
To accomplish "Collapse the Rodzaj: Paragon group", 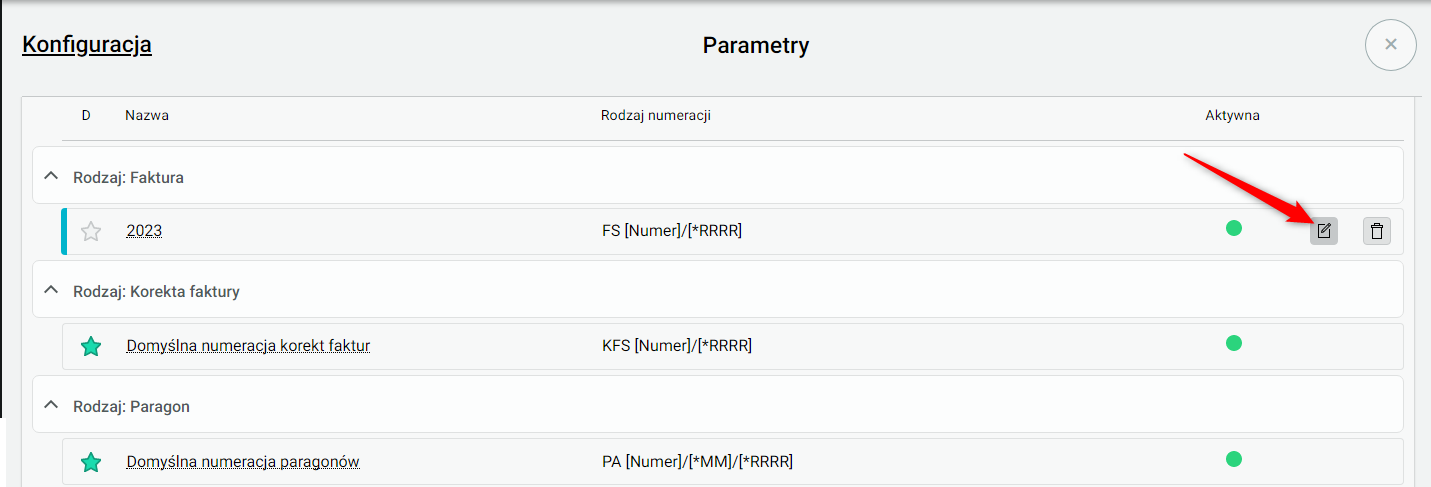I will click(51, 406).
